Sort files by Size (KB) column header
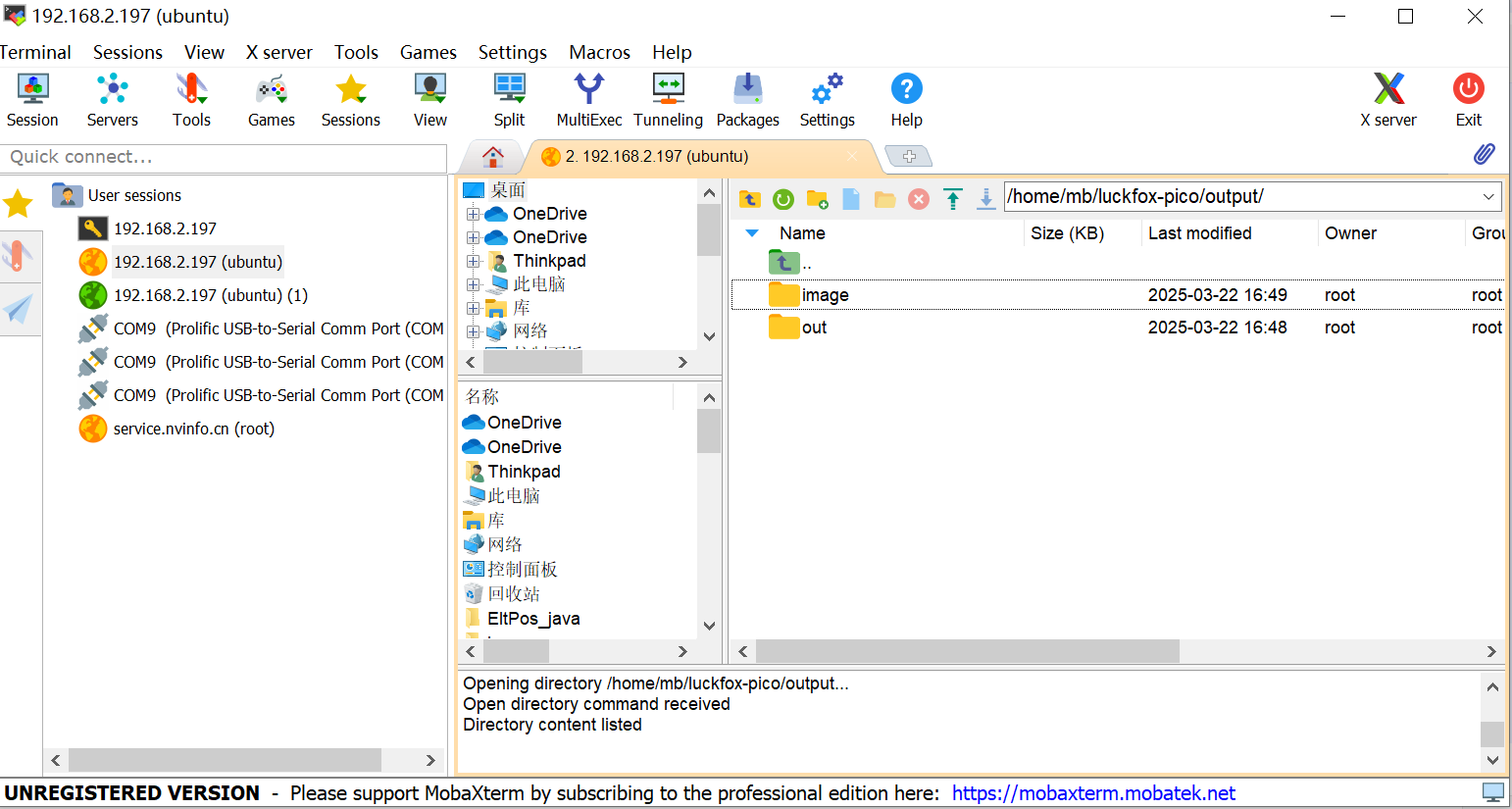 (1067, 233)
